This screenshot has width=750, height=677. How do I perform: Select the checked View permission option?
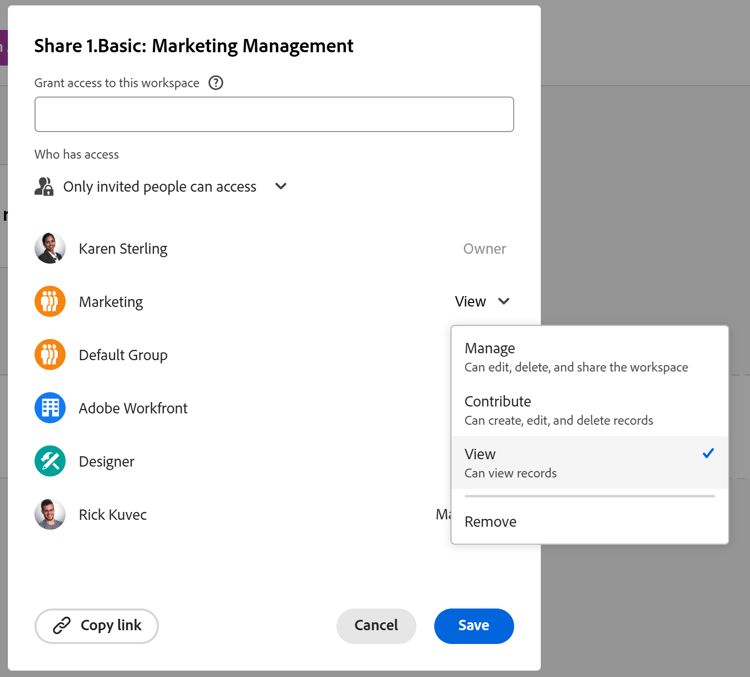point(589,463)
